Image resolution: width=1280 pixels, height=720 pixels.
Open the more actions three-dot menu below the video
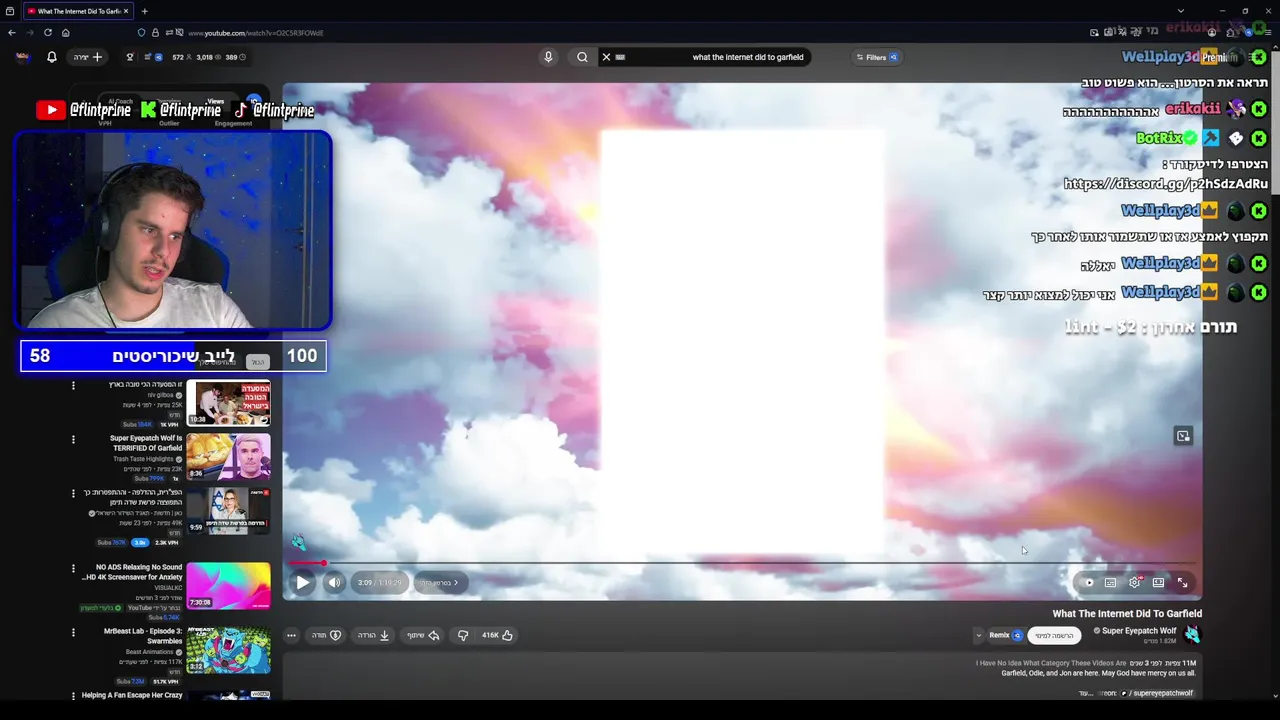(291, 635)
